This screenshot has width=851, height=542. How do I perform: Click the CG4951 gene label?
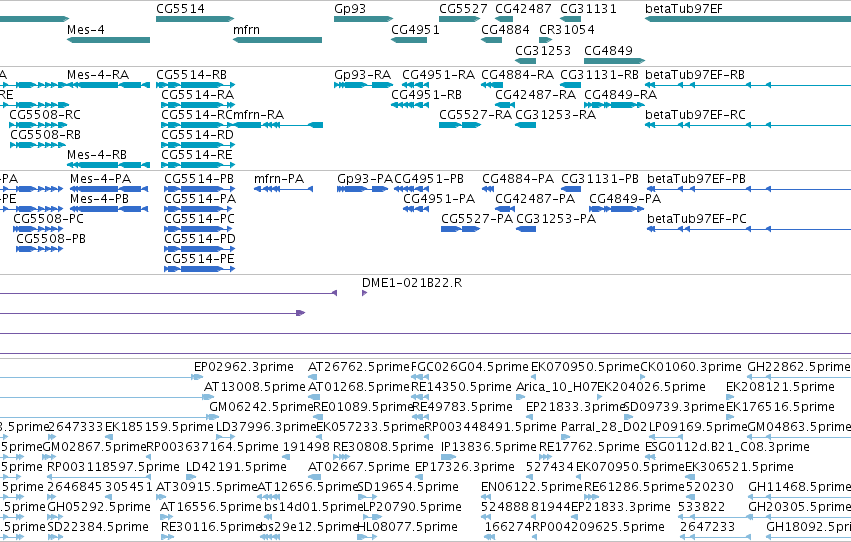coord(415,29)
